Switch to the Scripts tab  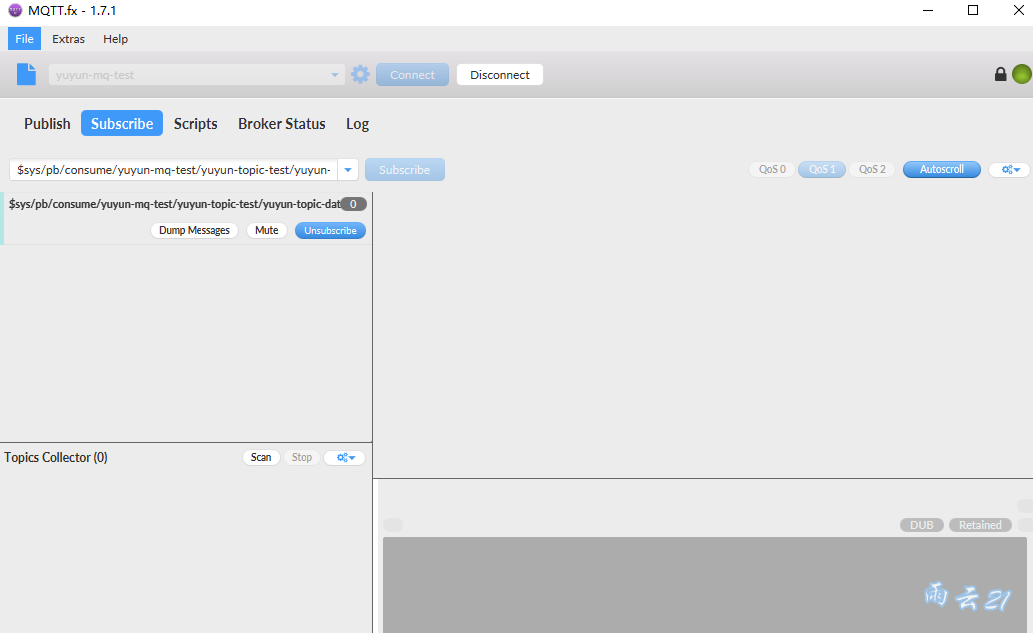[x=196, y=124]
